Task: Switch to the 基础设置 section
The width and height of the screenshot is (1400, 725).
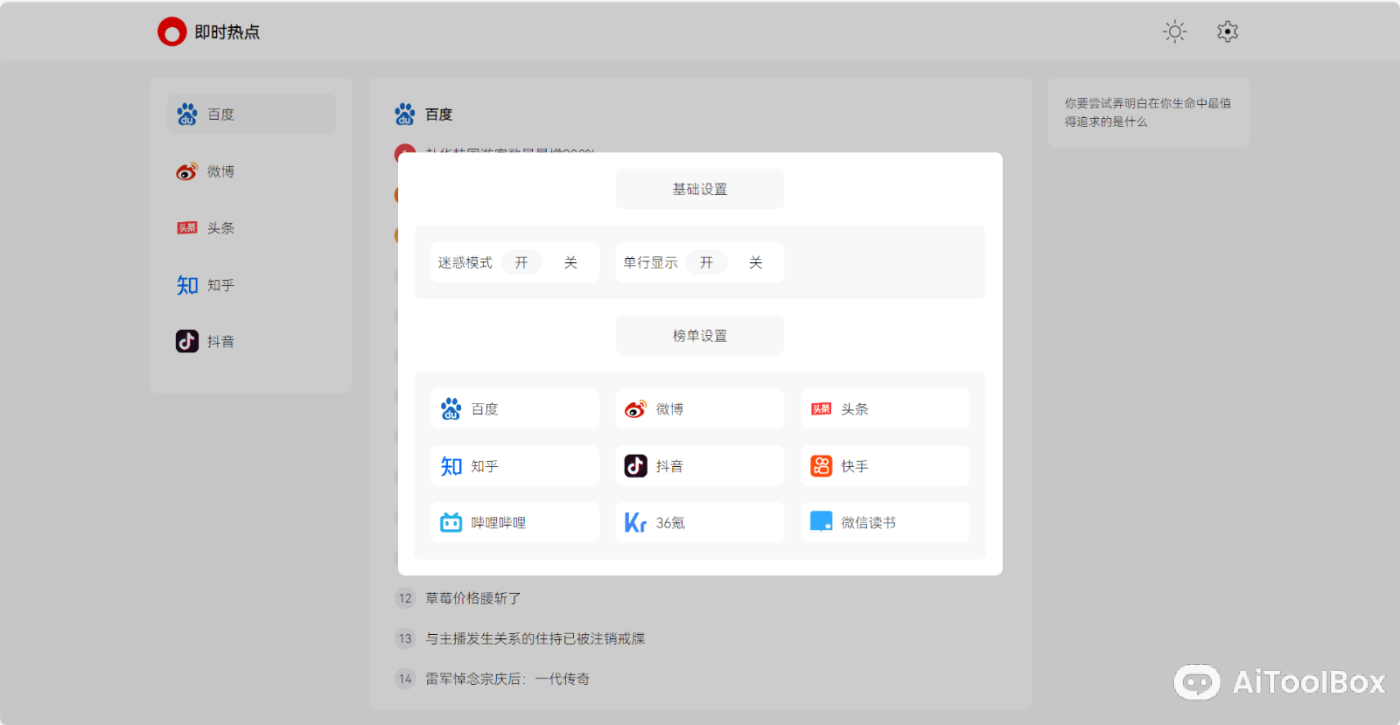Action: [x=699, y=188]
